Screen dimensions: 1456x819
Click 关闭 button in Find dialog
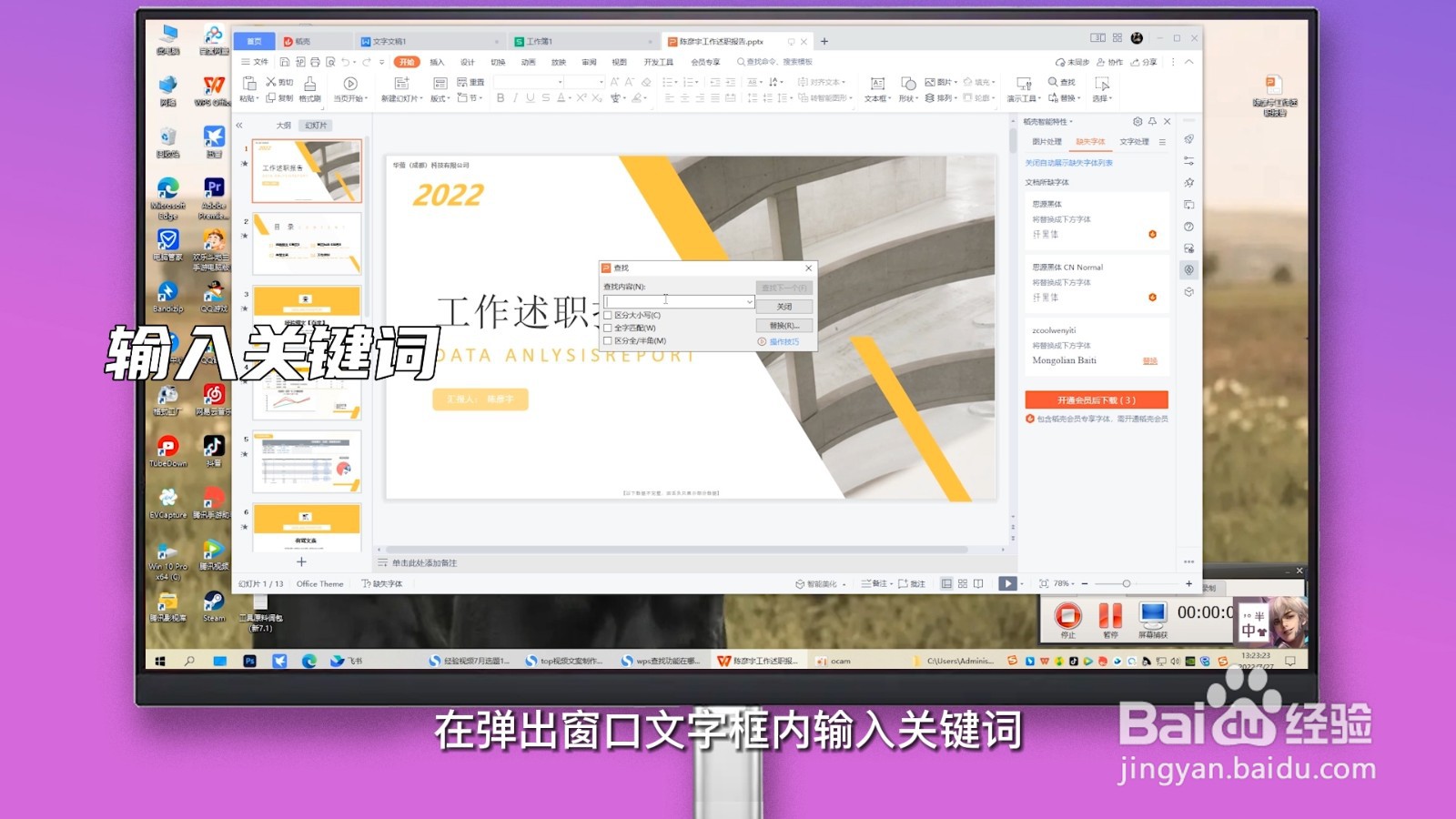coord(784,307)
